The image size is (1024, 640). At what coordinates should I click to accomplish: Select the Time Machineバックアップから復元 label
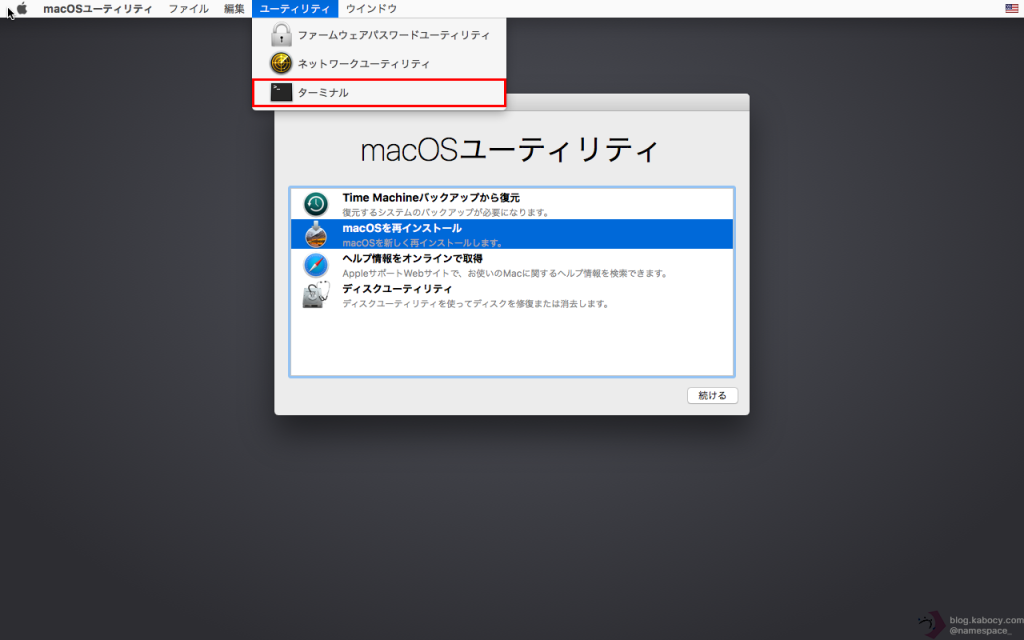tap(431, 198)
